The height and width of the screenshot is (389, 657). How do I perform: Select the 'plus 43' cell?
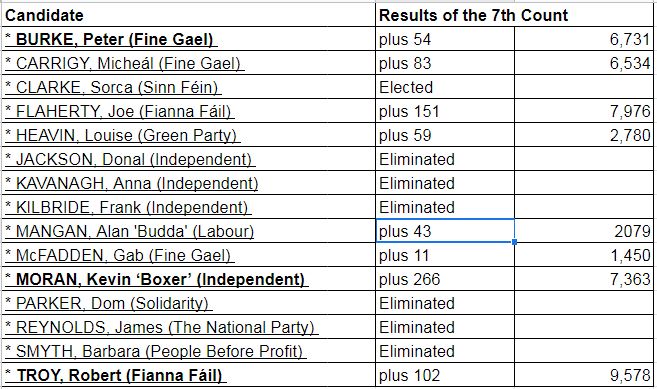click(x=445, y=231)
